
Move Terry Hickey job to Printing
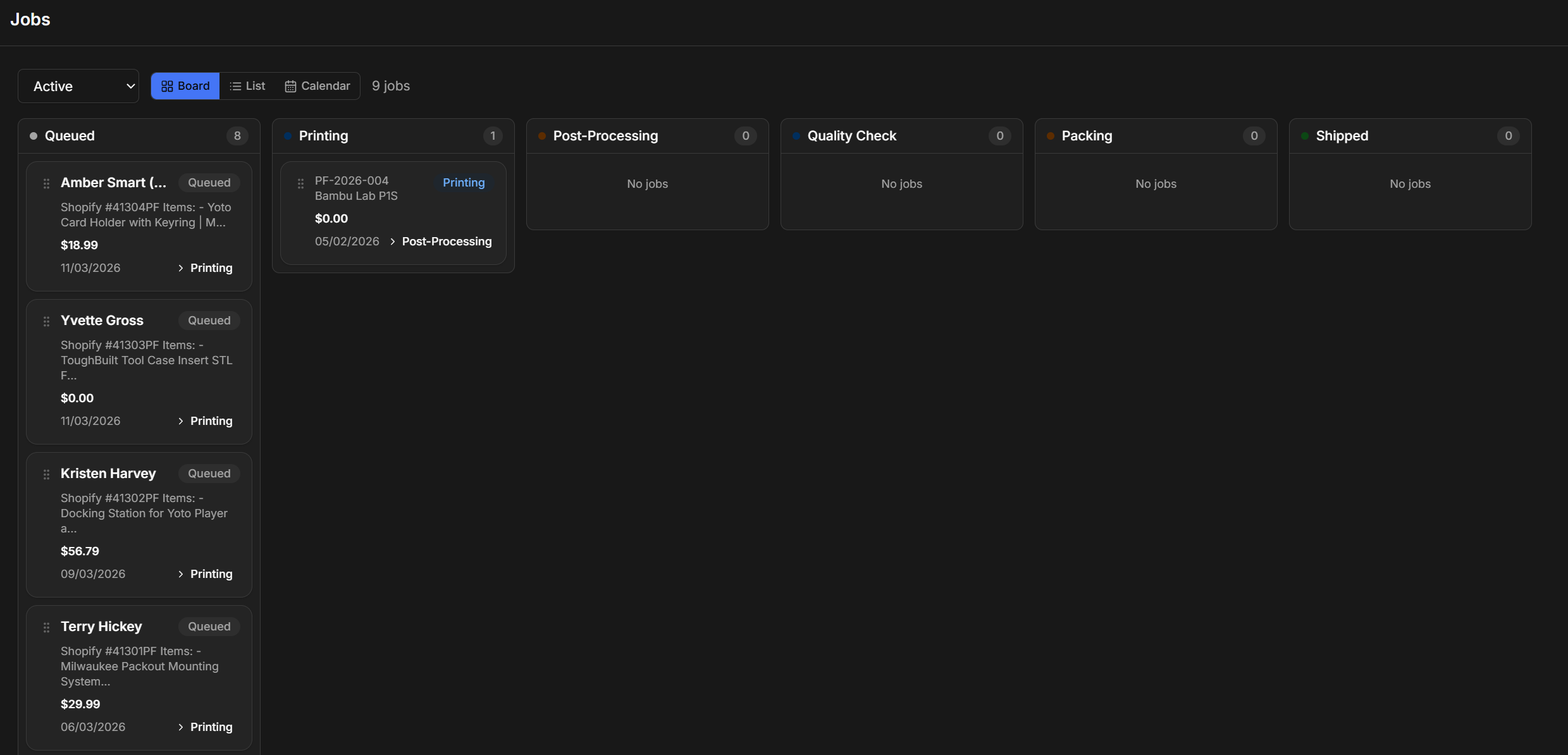(x=205, y=727)
